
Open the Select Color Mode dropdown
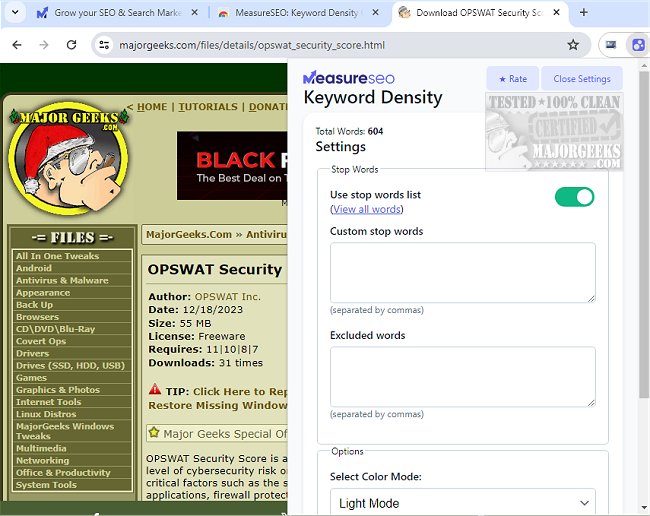pyautogui.click(x=463, y=502)
